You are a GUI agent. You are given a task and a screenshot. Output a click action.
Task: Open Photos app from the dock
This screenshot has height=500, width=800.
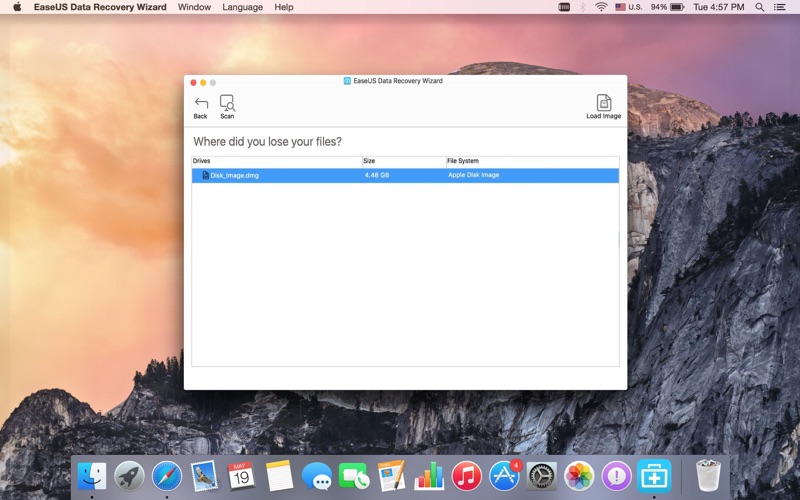(579, 475)
